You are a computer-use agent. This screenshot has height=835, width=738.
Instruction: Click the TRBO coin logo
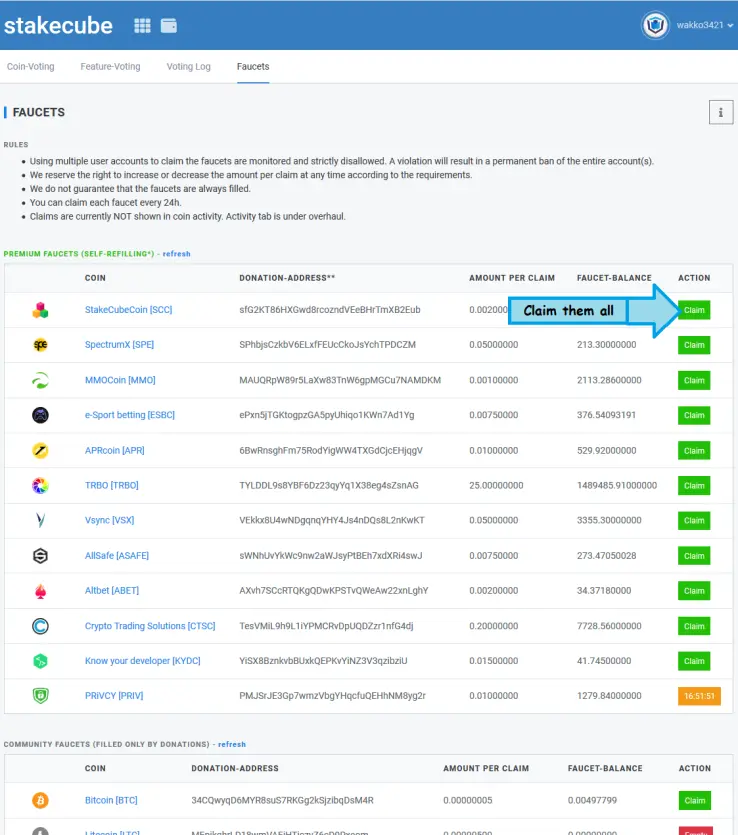pos(40,485)
